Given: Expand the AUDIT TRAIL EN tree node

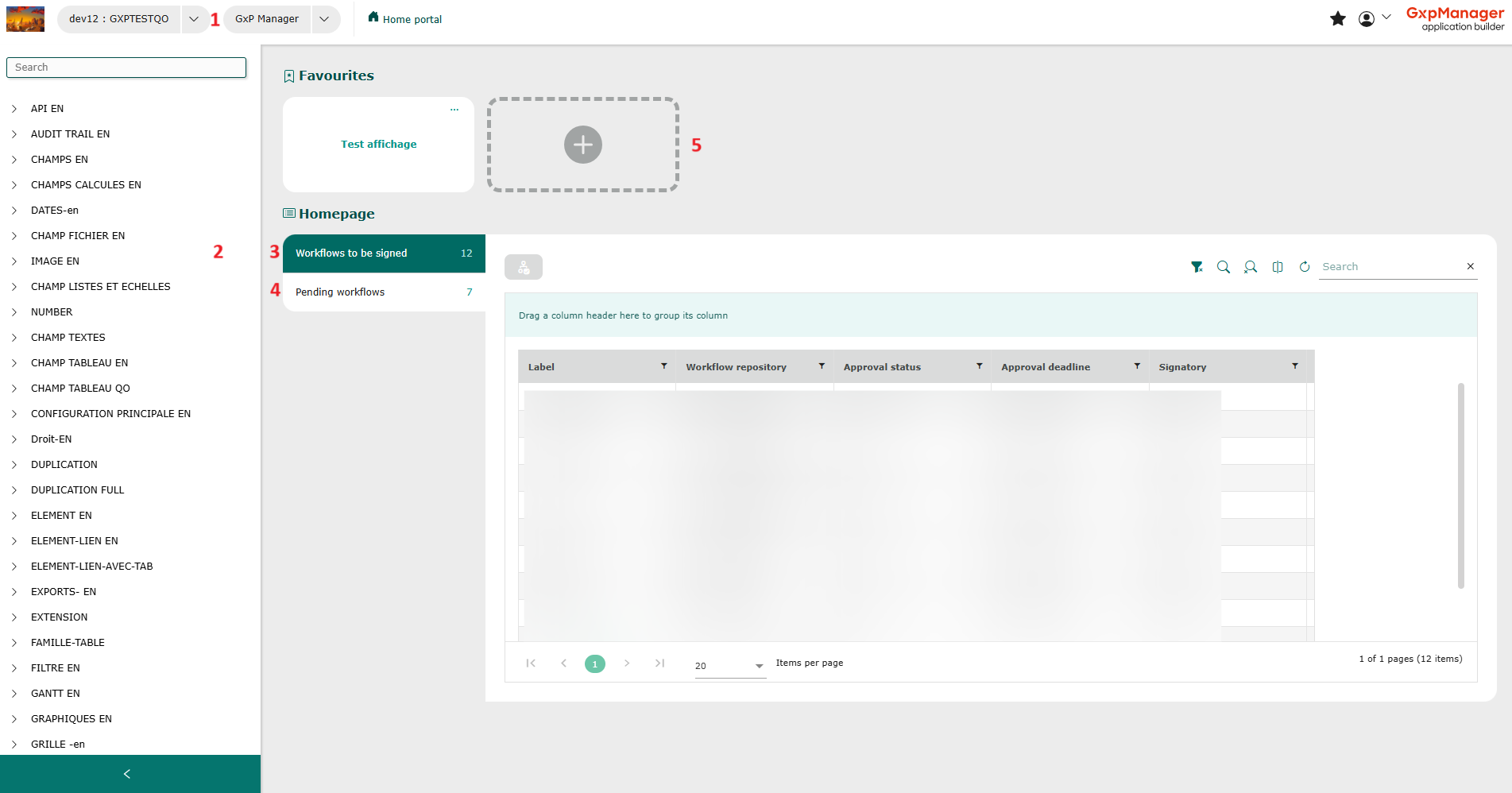Looking at the screenshot, I should click(14, 134).
